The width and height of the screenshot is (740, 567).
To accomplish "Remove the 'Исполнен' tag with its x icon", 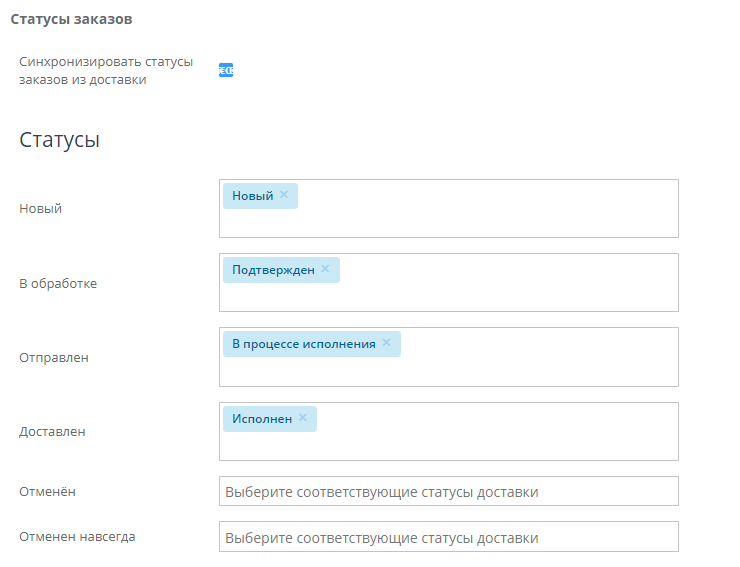I will pyautogui.click(x=303, y=418).
